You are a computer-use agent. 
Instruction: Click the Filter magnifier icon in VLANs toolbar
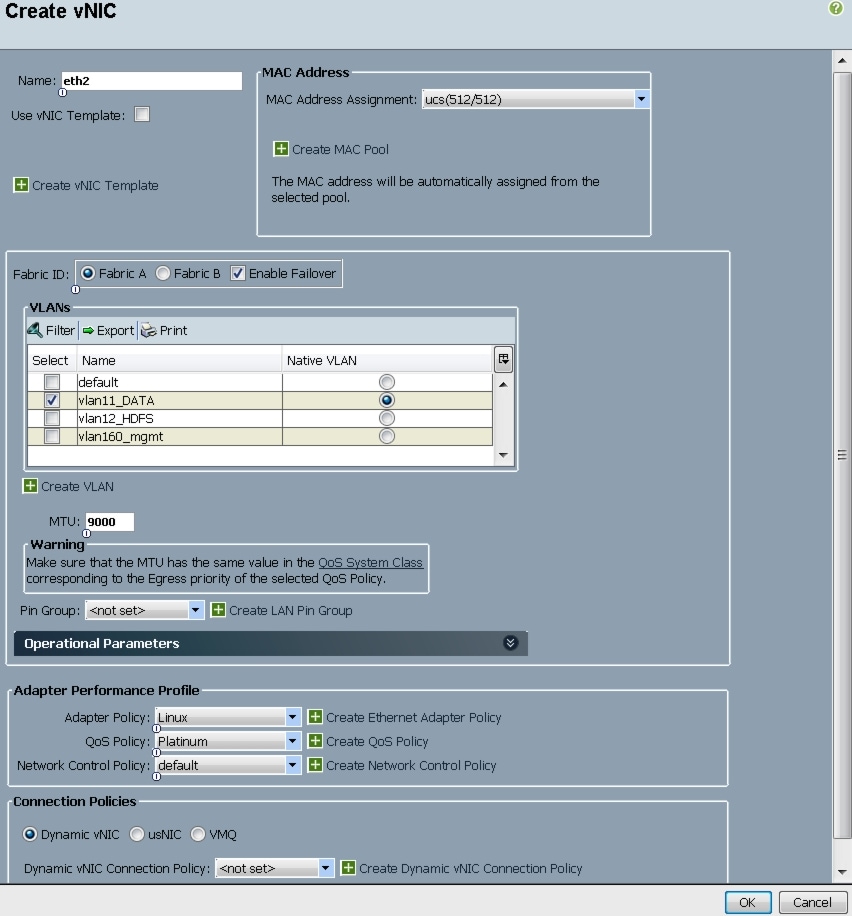[35, 330]
